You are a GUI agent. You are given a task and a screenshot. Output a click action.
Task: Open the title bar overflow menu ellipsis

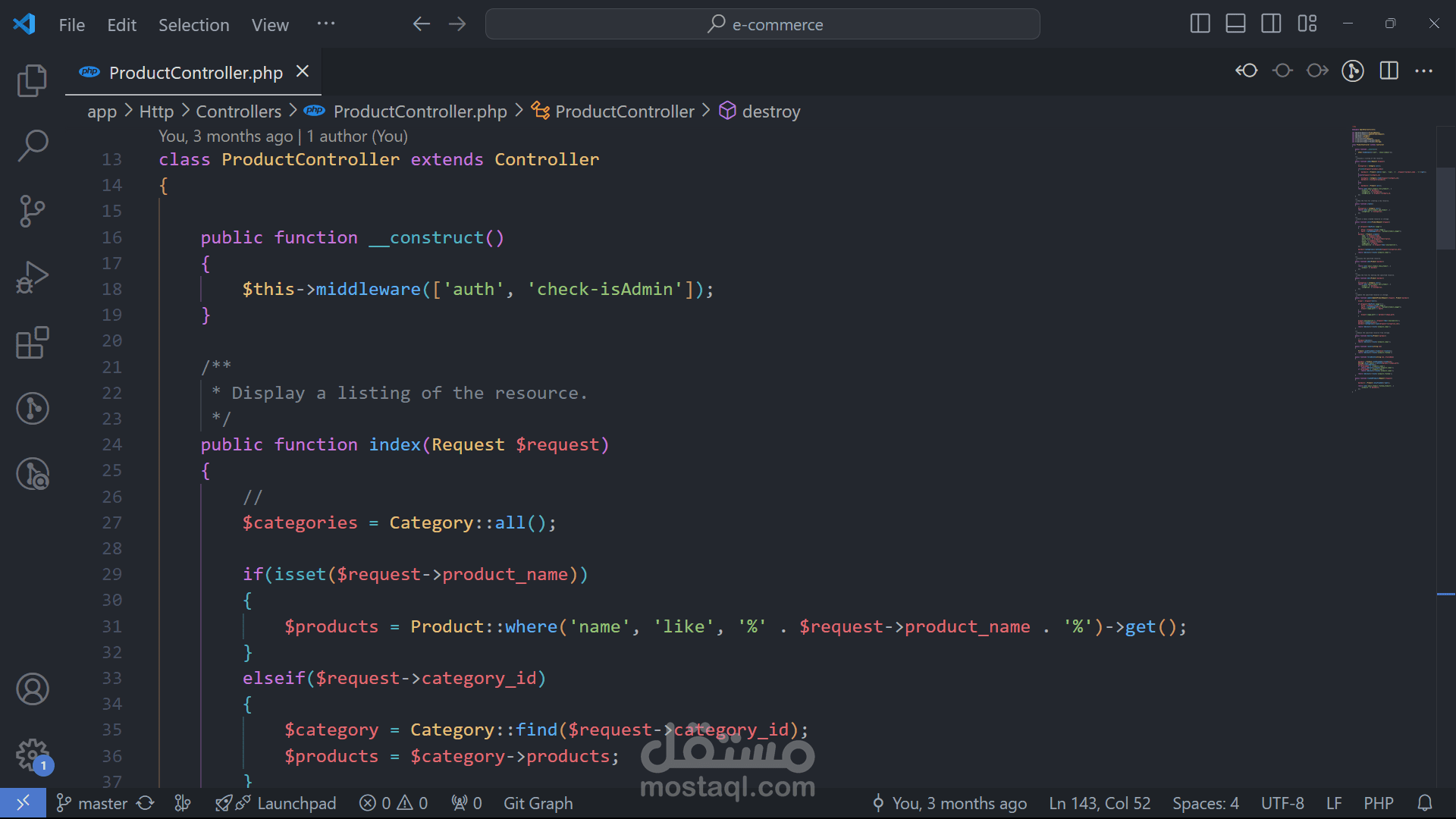pos(326,24)
